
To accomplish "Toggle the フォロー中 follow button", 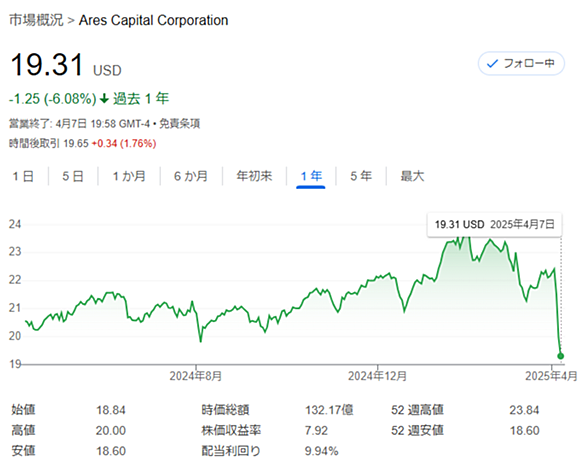I will point(521,64).
